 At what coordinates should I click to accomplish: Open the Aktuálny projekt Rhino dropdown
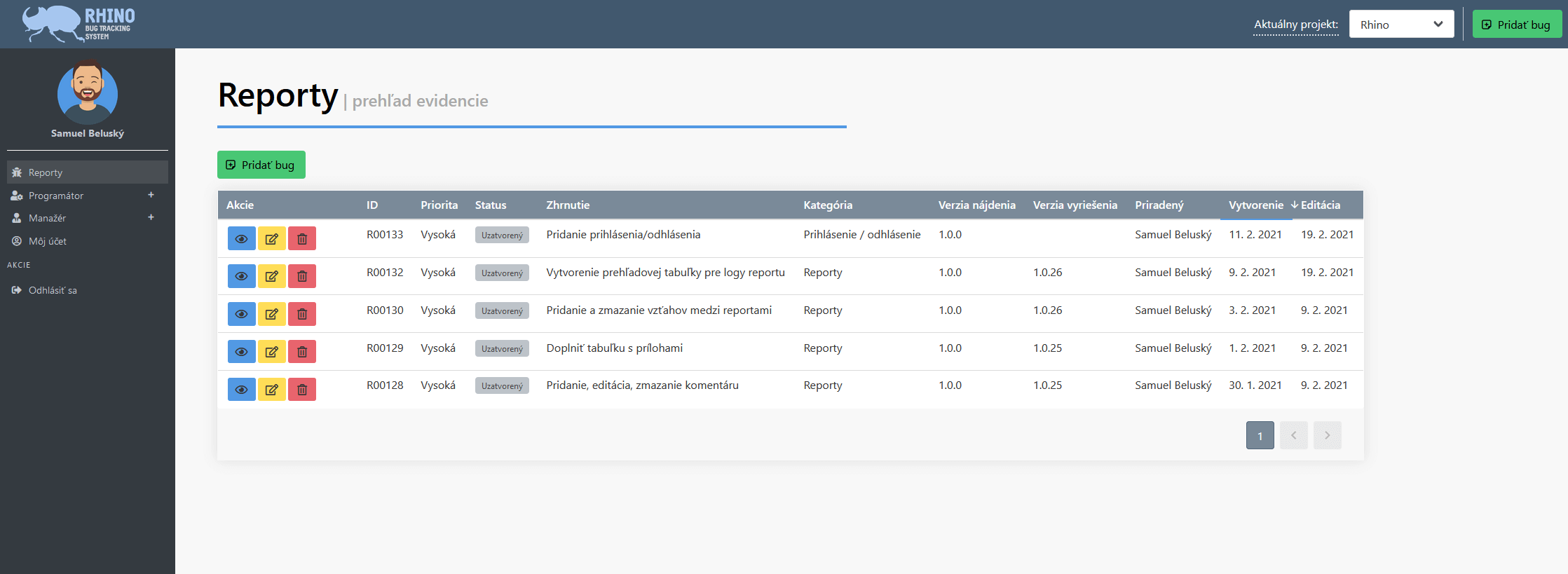[x=1401, y=25]
